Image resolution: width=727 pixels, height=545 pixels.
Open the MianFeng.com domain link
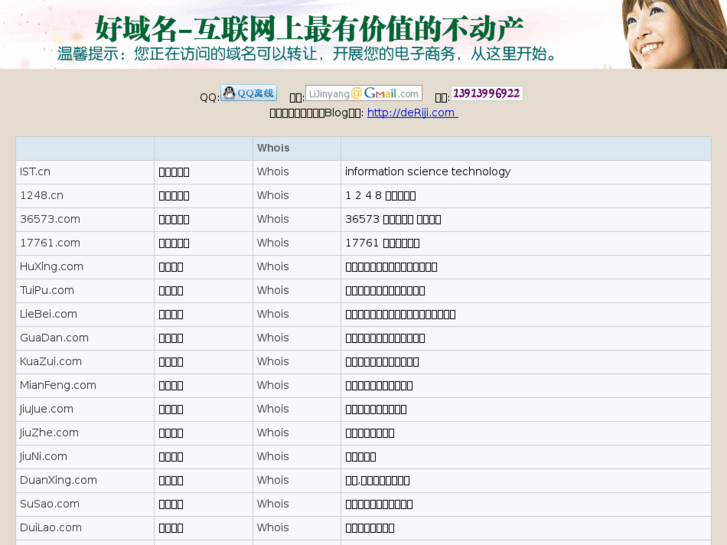58,385
